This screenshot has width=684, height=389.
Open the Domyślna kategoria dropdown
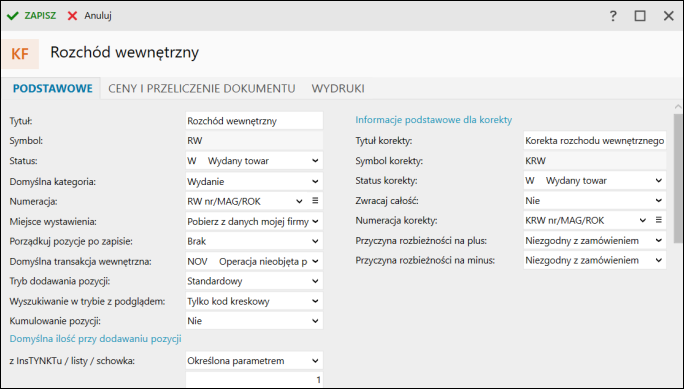254,181
